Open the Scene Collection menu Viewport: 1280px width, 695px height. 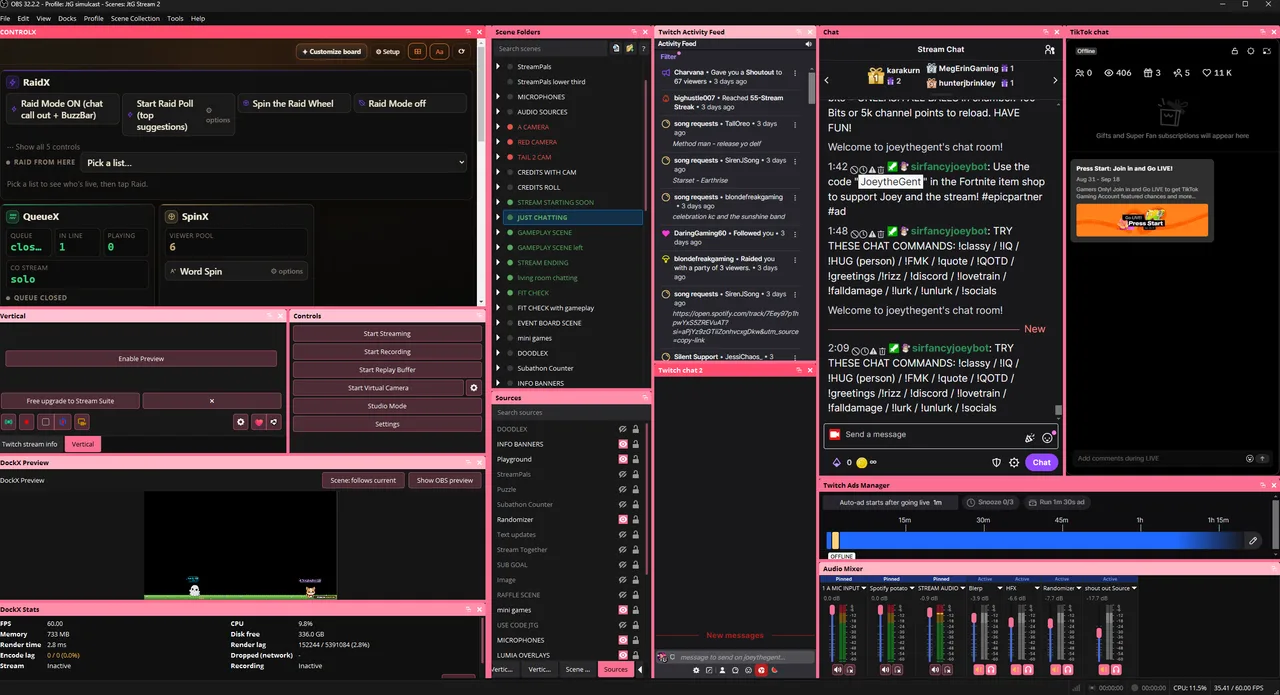click(x=135, y=18)
